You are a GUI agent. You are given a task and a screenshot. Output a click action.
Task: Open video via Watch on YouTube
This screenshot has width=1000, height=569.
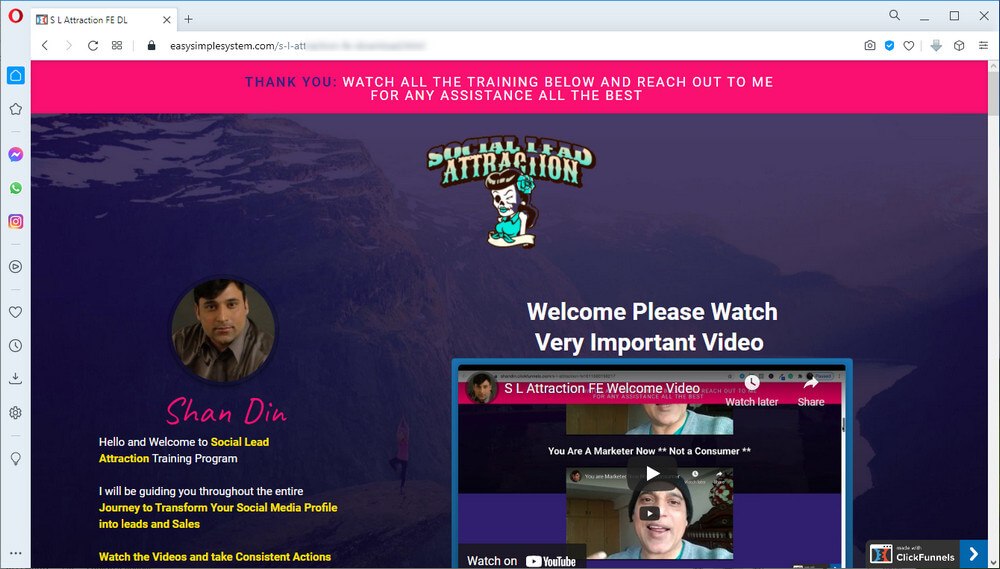point(522,560)
